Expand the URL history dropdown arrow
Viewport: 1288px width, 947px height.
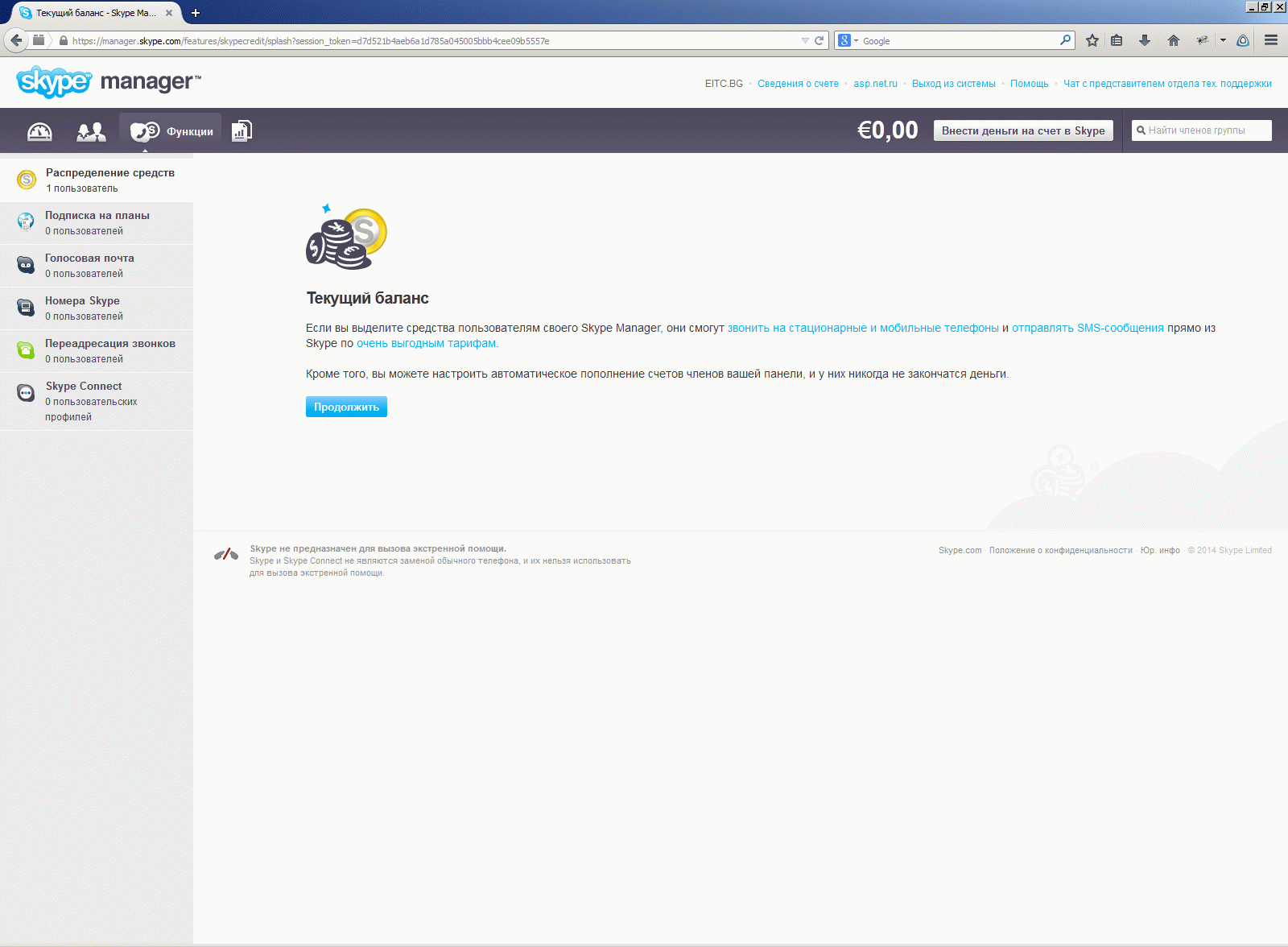(805, 40)
